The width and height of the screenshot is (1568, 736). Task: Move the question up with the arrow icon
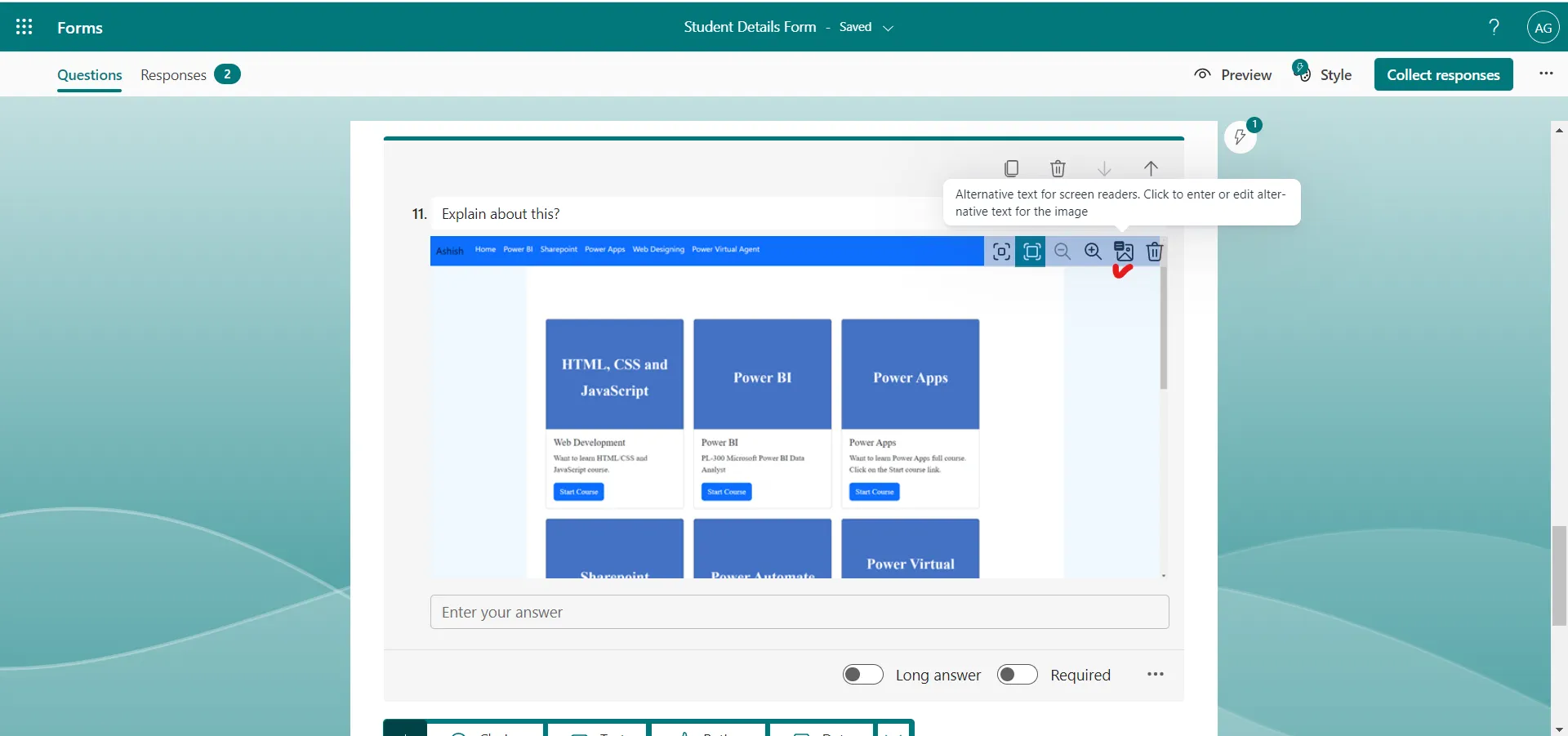1151,168
